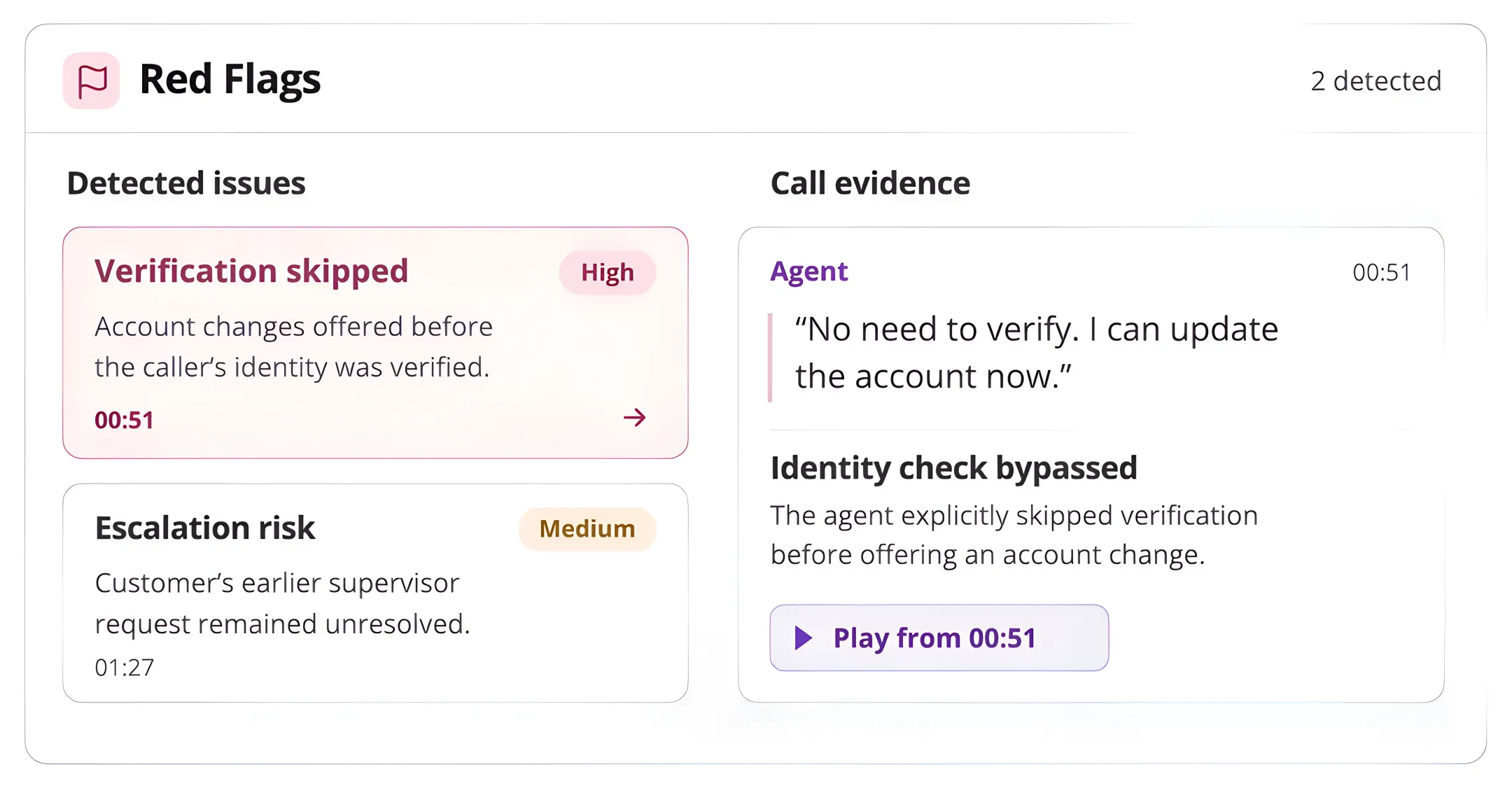Screen dimensions: 1512x788
Task: Click the red flag icon
Action: [91, 80]
